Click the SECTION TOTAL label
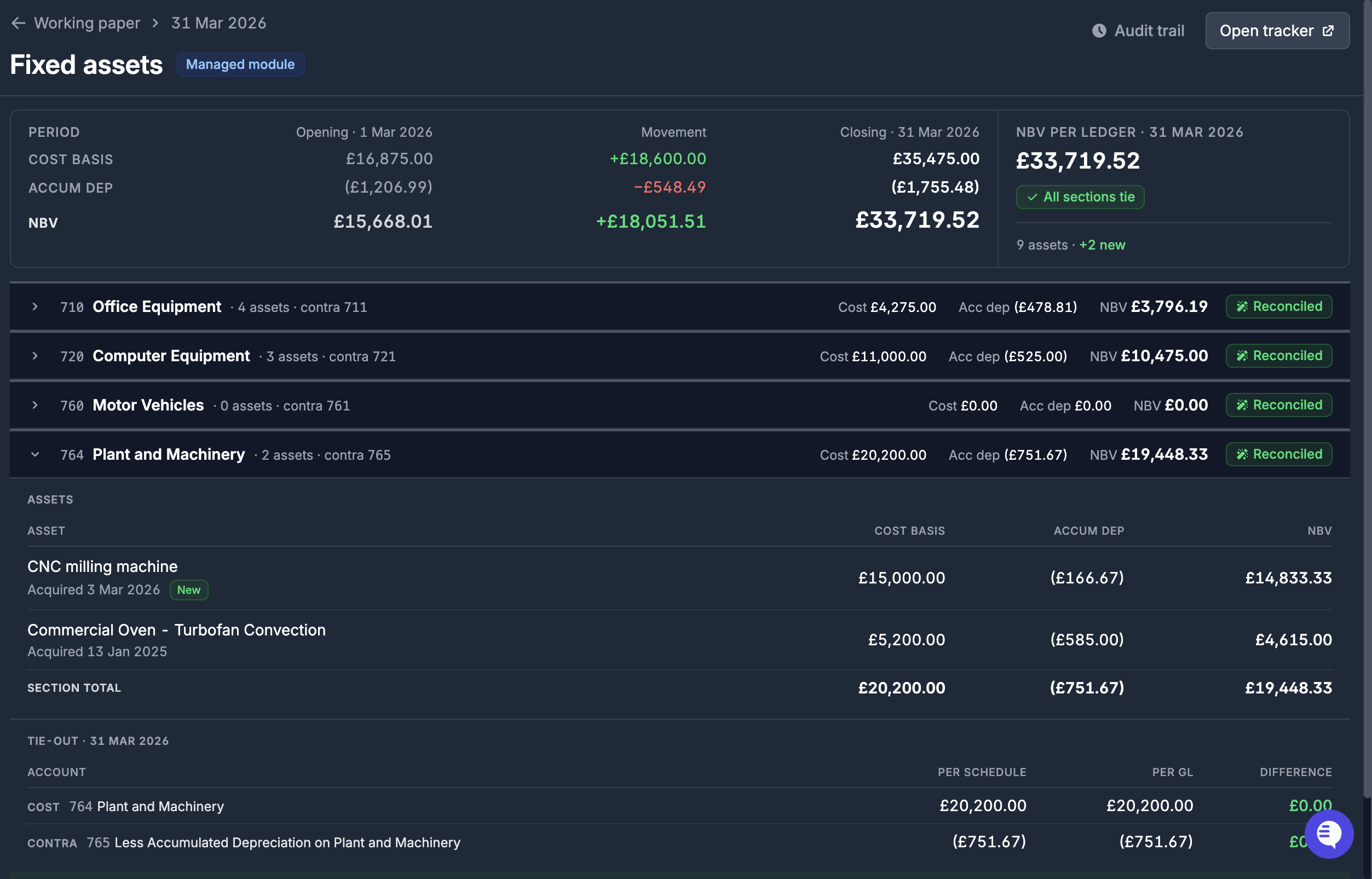The height and width of the screenshot is (879, 1372). click(x=74, y=688)
